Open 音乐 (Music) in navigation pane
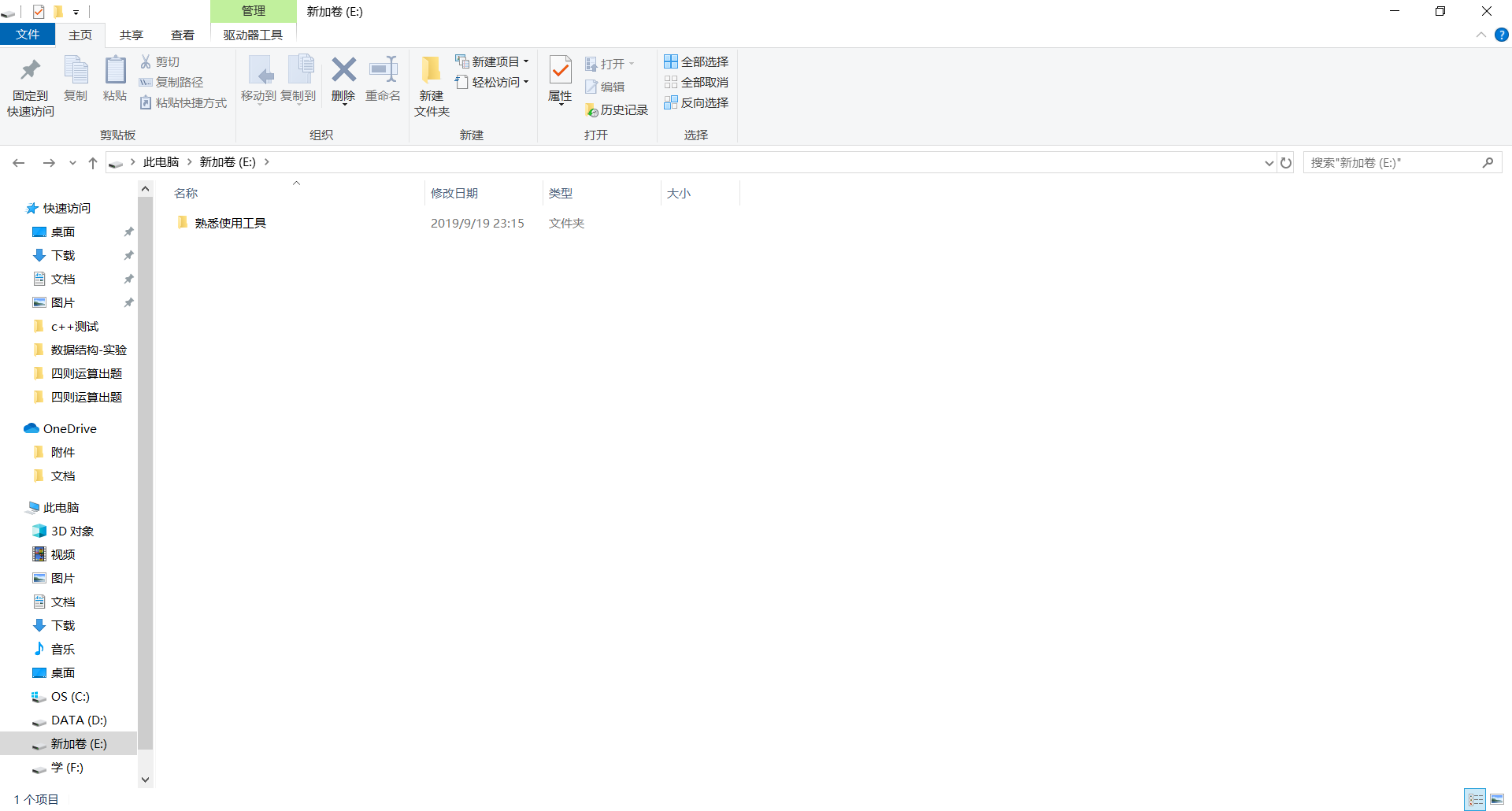The width and height of the screenshot is (1512, 811). pos(63,650)
